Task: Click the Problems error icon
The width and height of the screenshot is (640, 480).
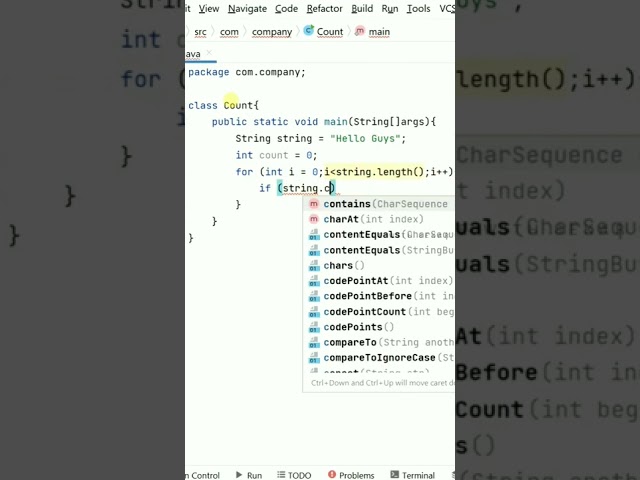Action: click(x=332, y=474)
